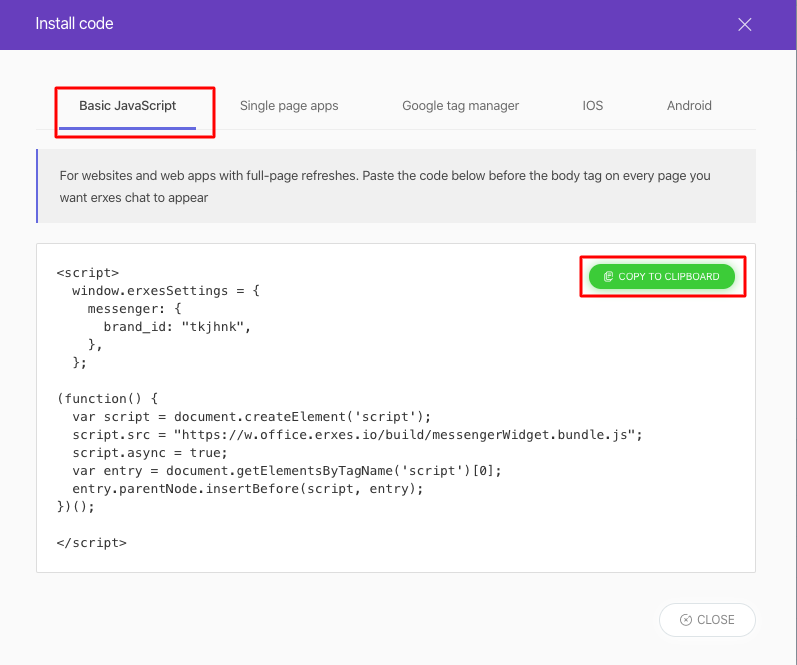This screenshot has width=797, height=665.
Task: Open the Single page apps tab
Action: click(x=289, y=106)
